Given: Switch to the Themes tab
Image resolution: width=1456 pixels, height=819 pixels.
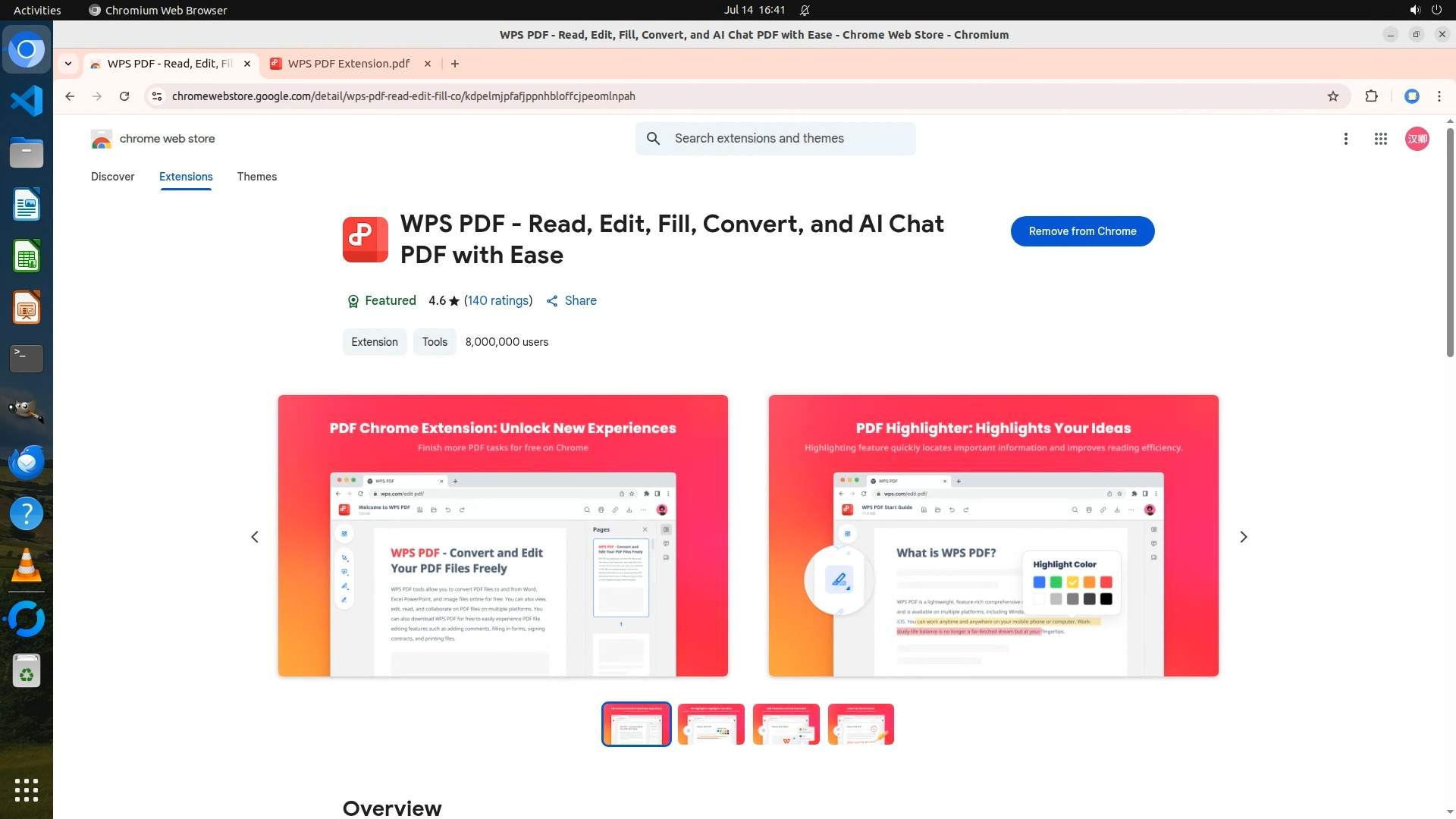Looking at the screenshot, I should pos(257,177).
